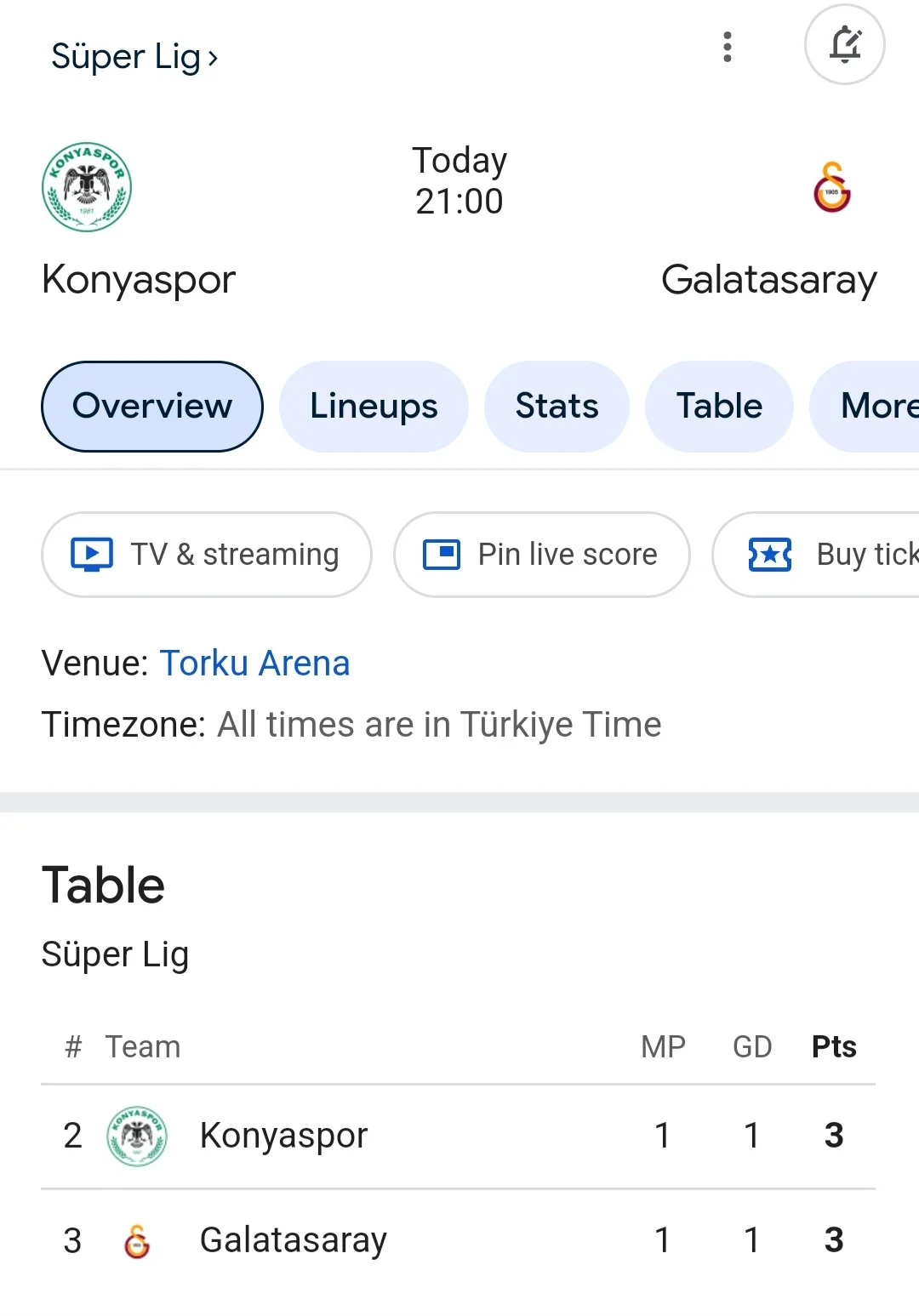Open the three-dot options menu
Viewport: 919px width, 1316px height.
point(727,47)
